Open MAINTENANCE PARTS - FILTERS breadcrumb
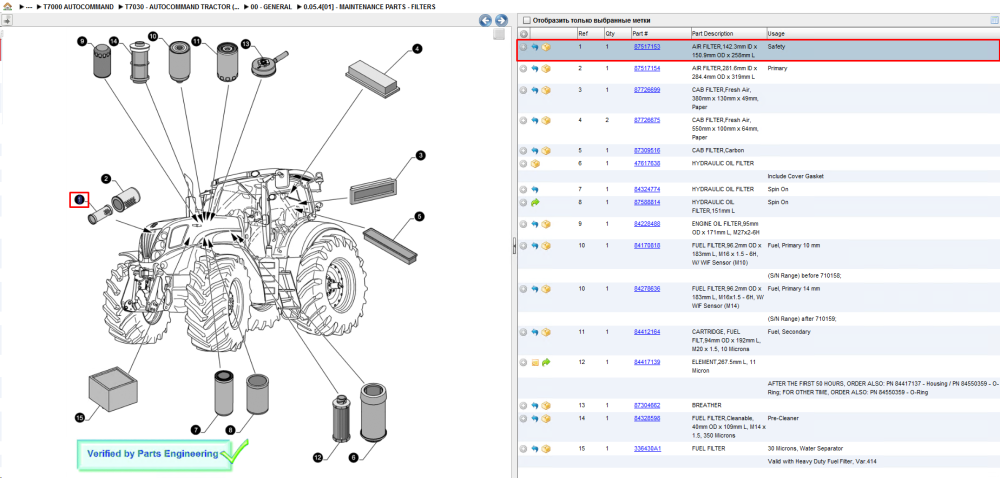Screen dimensions: 1000x478 tap(370, 6)
